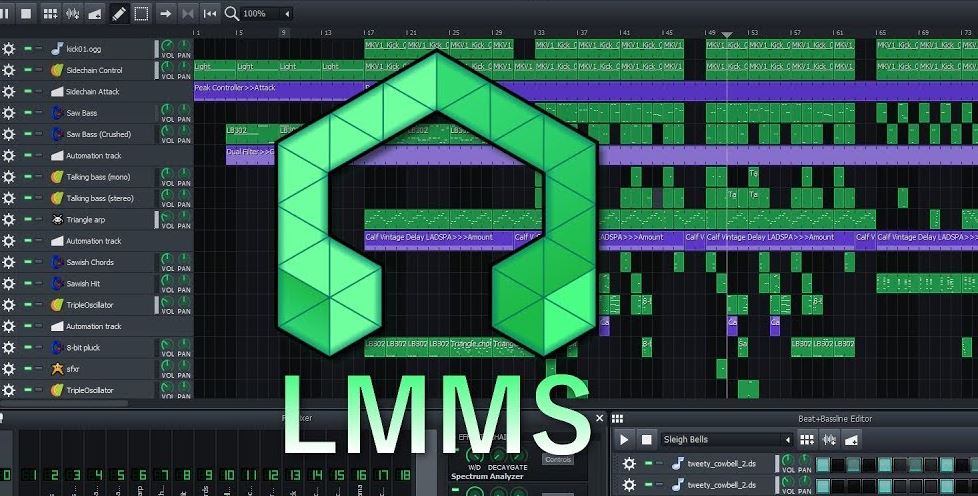Mute the Sidechain Attack track
This screenshot has width=978, height=496.
[x=27, y=91]
